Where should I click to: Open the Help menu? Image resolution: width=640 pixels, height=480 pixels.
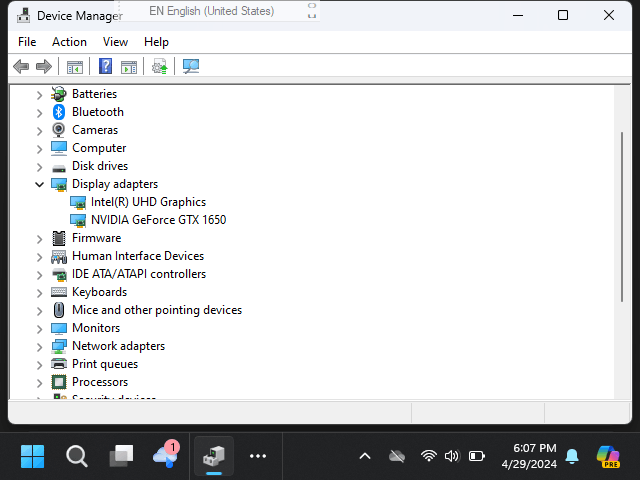point(156,42)
